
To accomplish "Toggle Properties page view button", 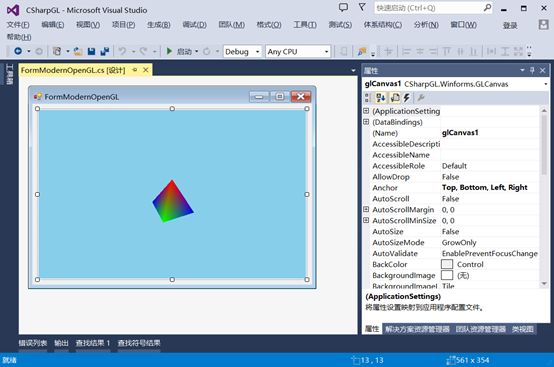I will (x=395, y=97).
